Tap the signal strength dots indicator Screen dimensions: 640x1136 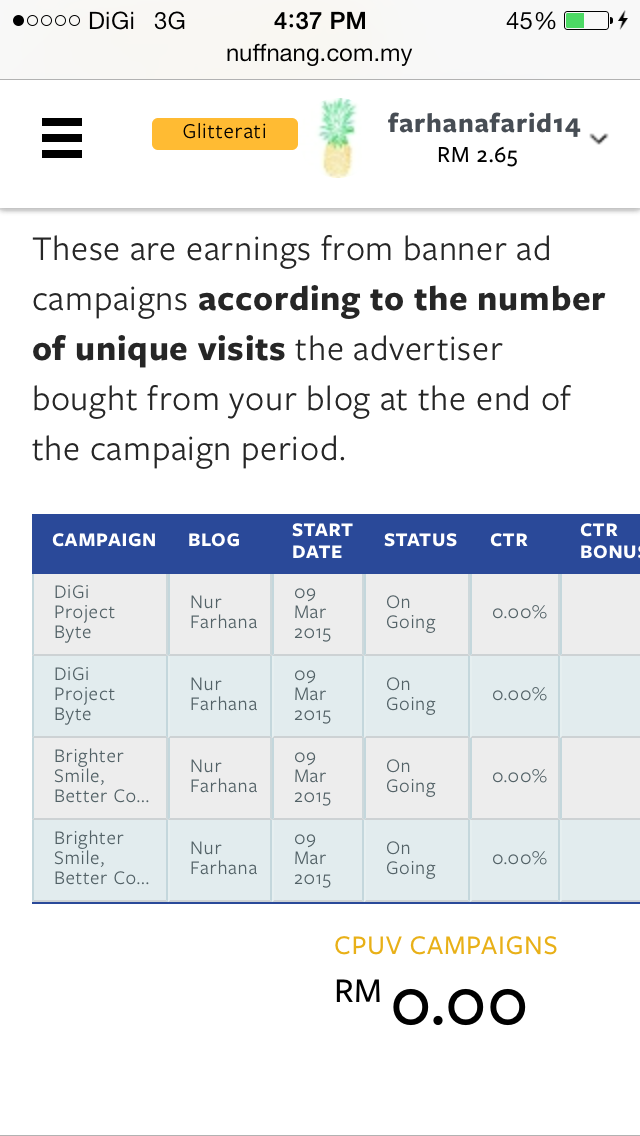coord(46,21)
